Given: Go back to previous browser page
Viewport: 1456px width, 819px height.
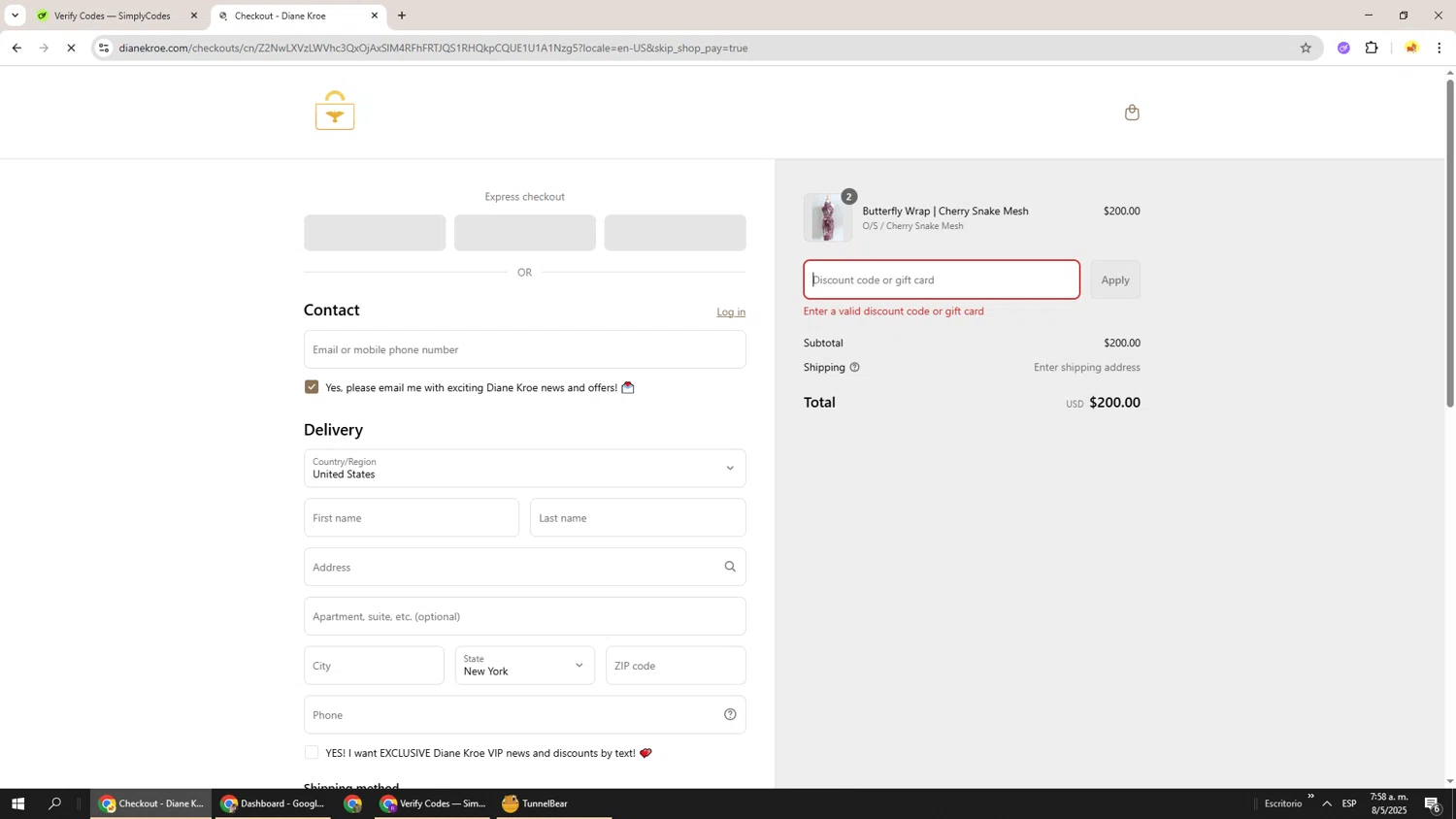Looking at the screenshot, I should point(17,48).
